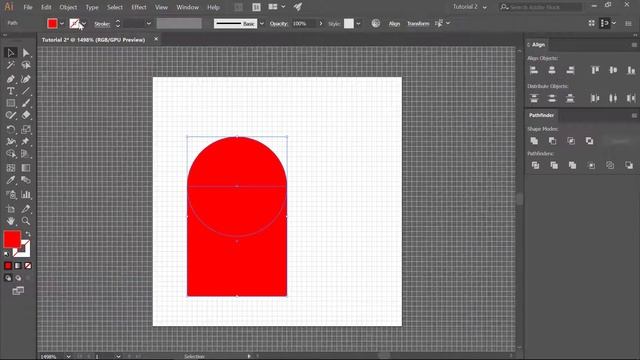640x360 pixels.
Task: Switch to Draw Behind mode
Action: click(x=18, y=278)
